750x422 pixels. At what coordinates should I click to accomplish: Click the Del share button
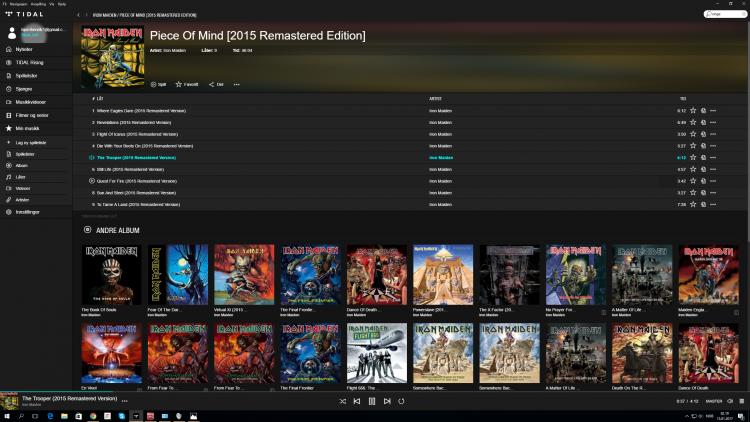coord(216,84)
